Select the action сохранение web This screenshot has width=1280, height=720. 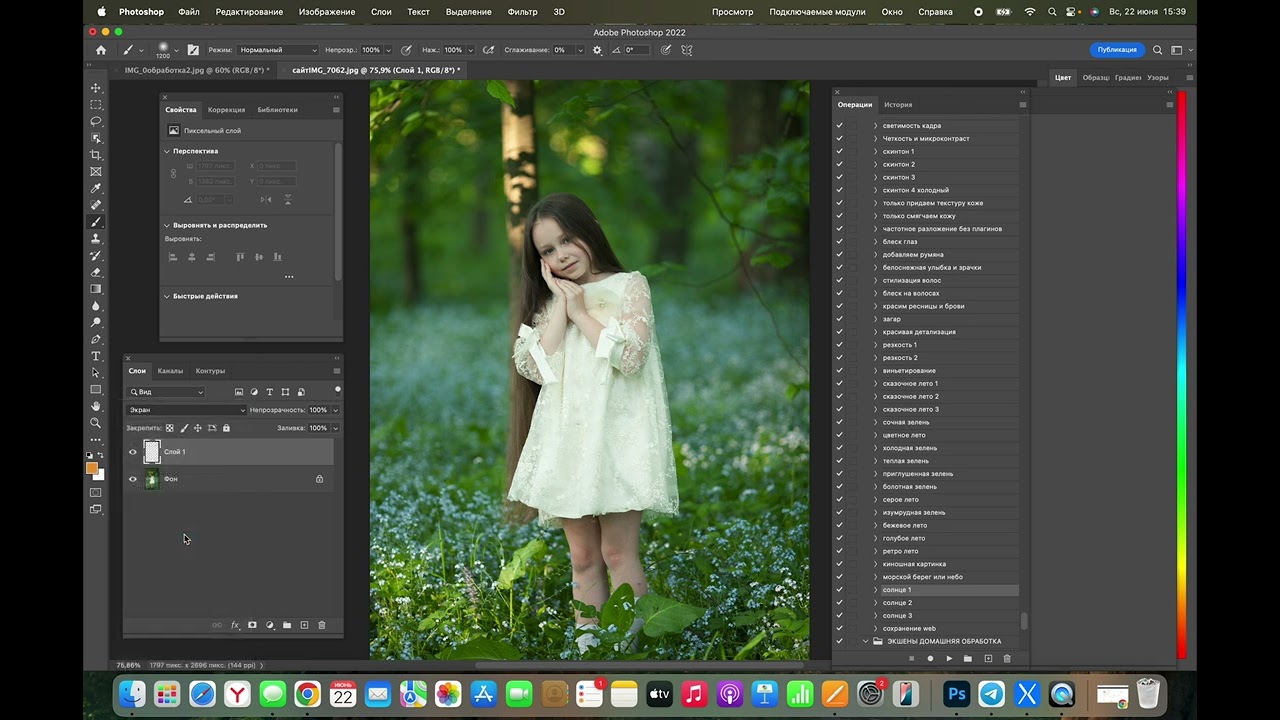pos(909,629)
